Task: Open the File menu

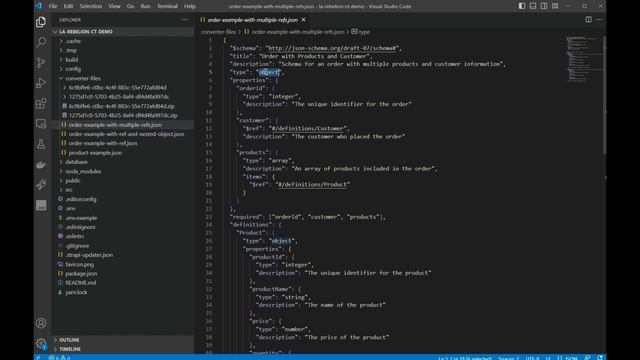Action: click(x=53, y=6)
